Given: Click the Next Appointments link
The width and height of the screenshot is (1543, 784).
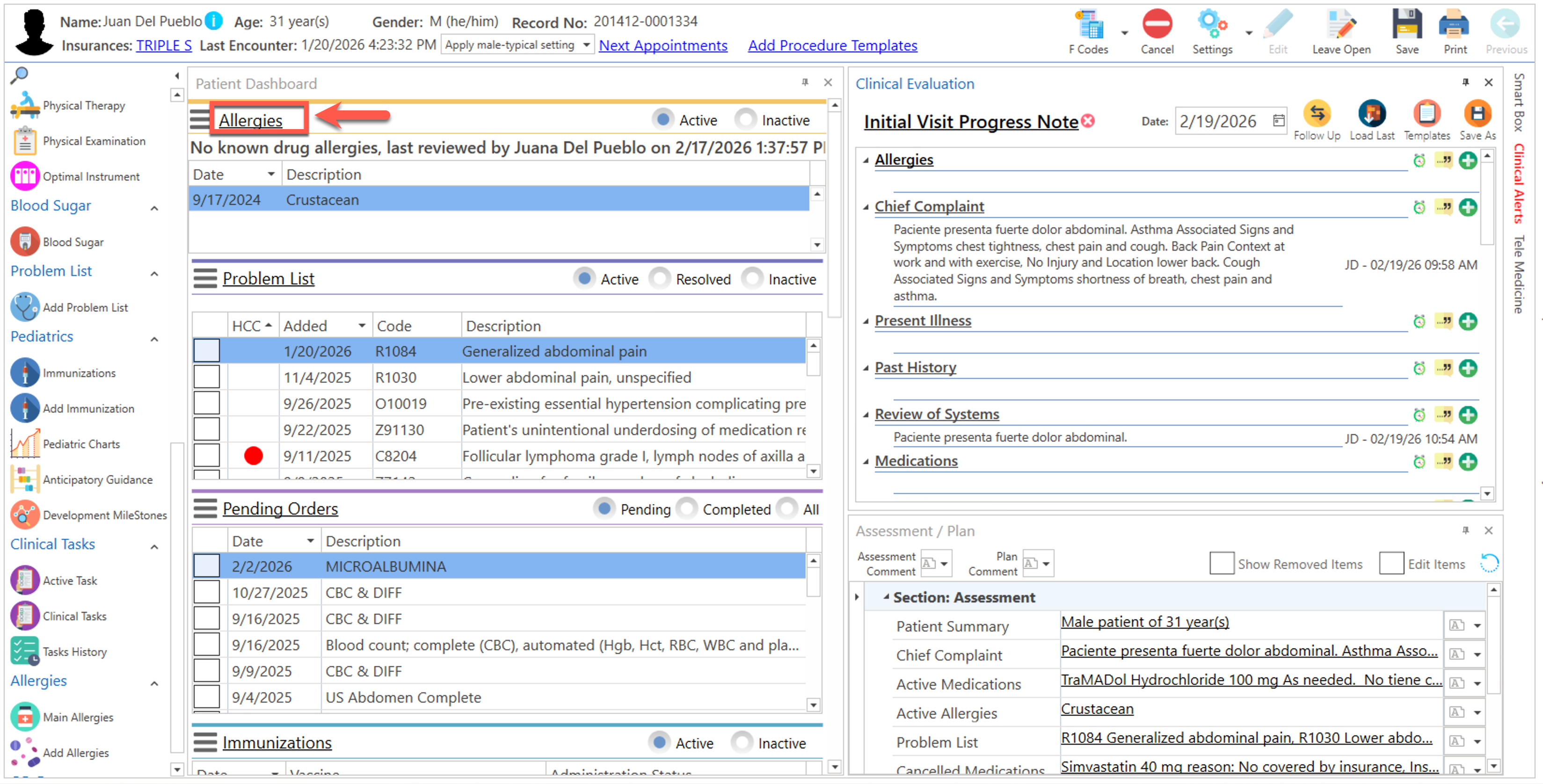Looking at the screenshot, I should [662, 45].
